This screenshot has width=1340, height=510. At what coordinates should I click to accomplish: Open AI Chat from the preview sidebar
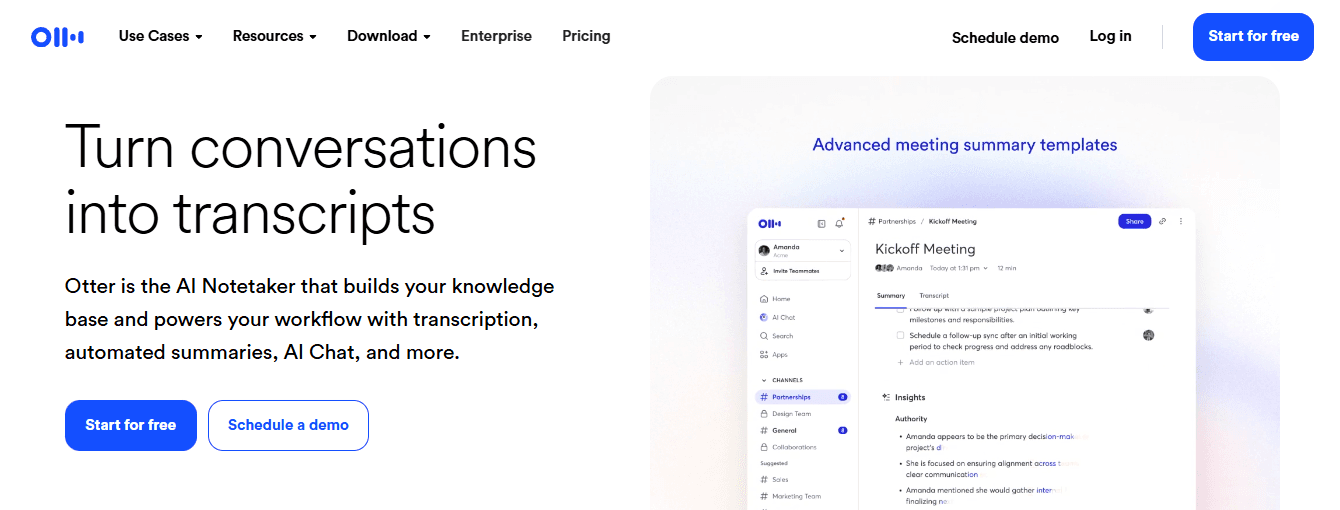tap(777, 317)
